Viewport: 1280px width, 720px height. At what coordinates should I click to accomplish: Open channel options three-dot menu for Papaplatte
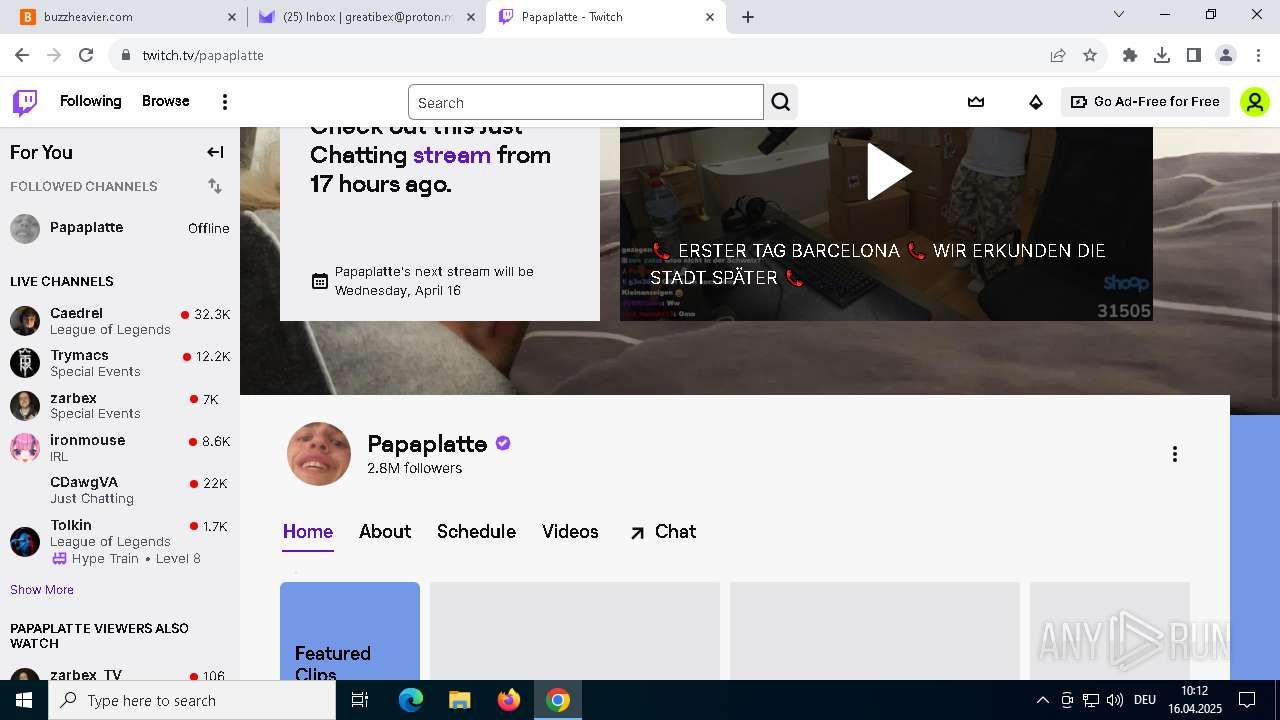[x=1175, y=454]
